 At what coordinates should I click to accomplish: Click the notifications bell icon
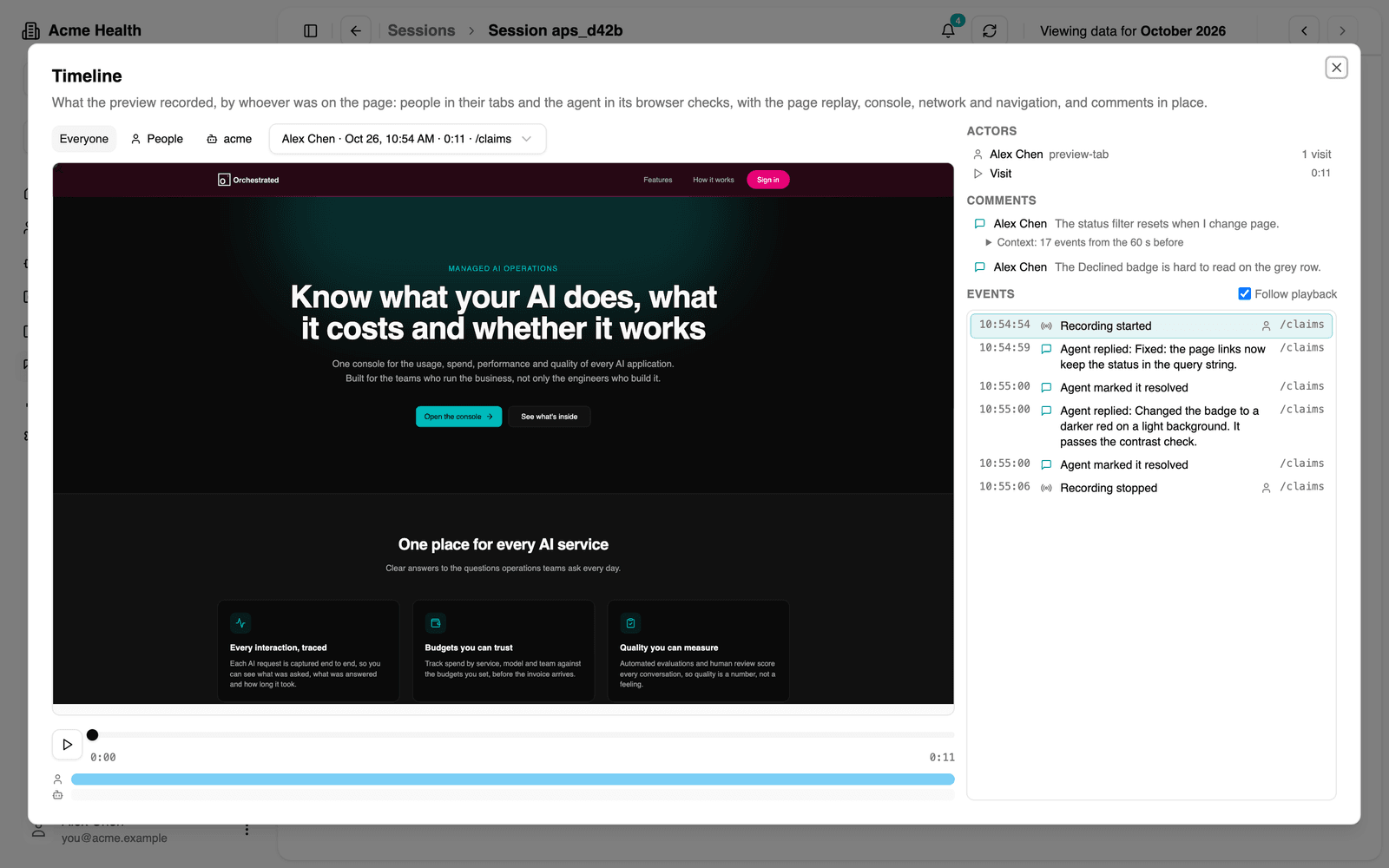[x=948, y=30]
